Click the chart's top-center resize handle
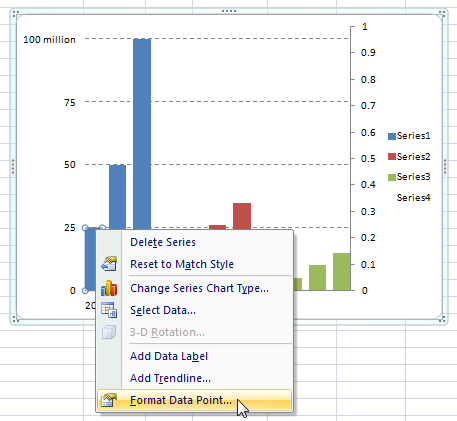Viewport: 457px width, 421px height. [229, 11]
